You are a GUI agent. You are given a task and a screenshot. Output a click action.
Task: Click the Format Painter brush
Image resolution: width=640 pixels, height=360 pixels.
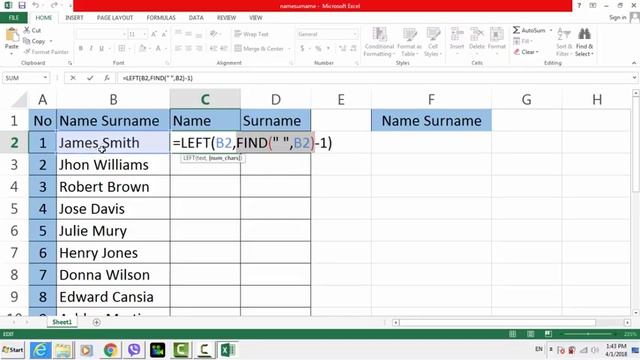click(27, 52)
